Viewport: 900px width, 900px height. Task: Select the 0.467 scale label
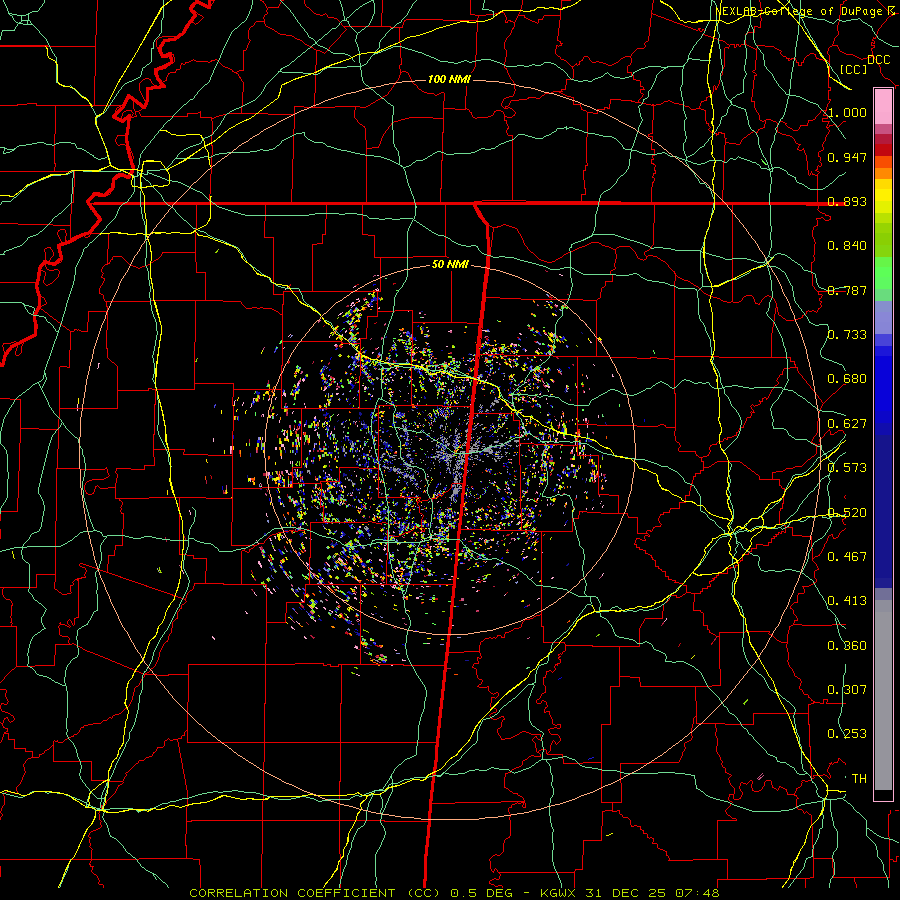pyautogui.click(x=847, y=556)
